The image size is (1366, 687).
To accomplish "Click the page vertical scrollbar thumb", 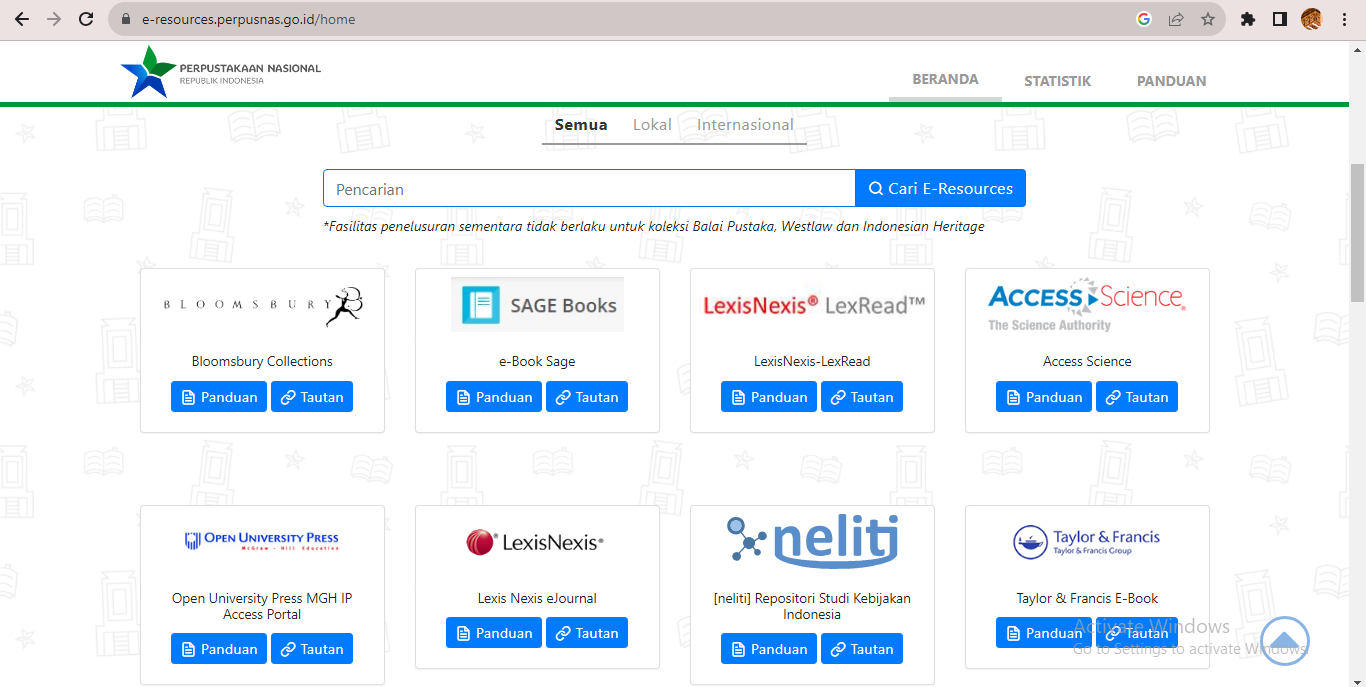I will [x=1357, y=232].
